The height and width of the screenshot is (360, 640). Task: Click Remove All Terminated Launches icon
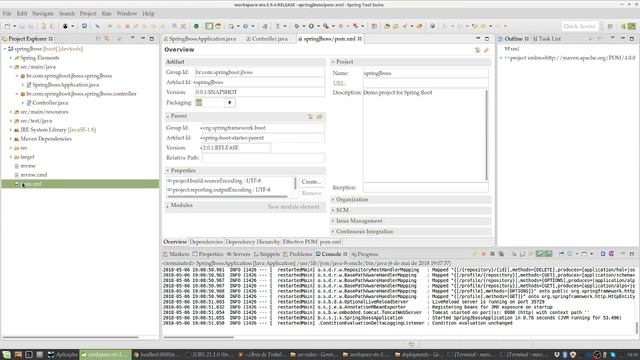501,254
